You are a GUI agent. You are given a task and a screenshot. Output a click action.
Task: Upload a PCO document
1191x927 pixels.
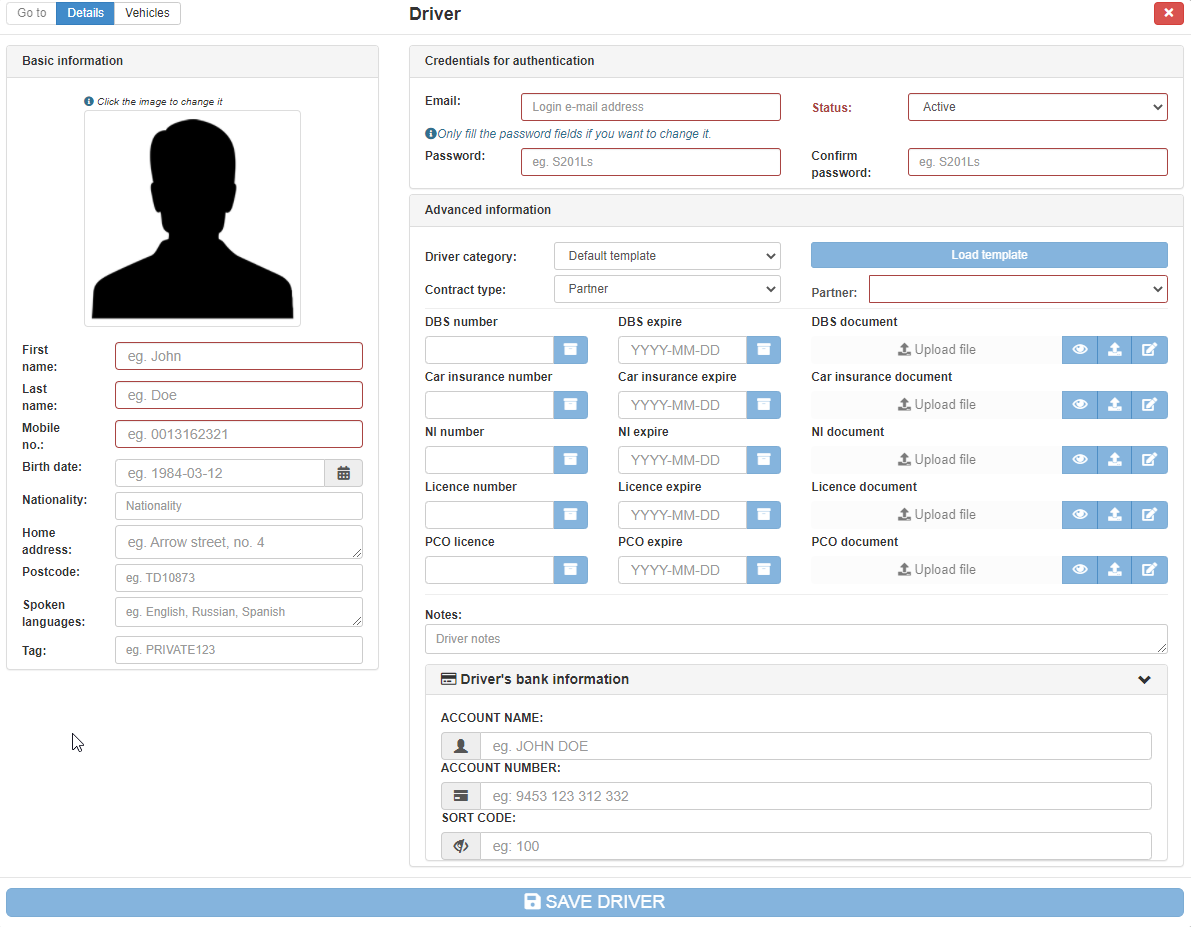click(1115, 569)
